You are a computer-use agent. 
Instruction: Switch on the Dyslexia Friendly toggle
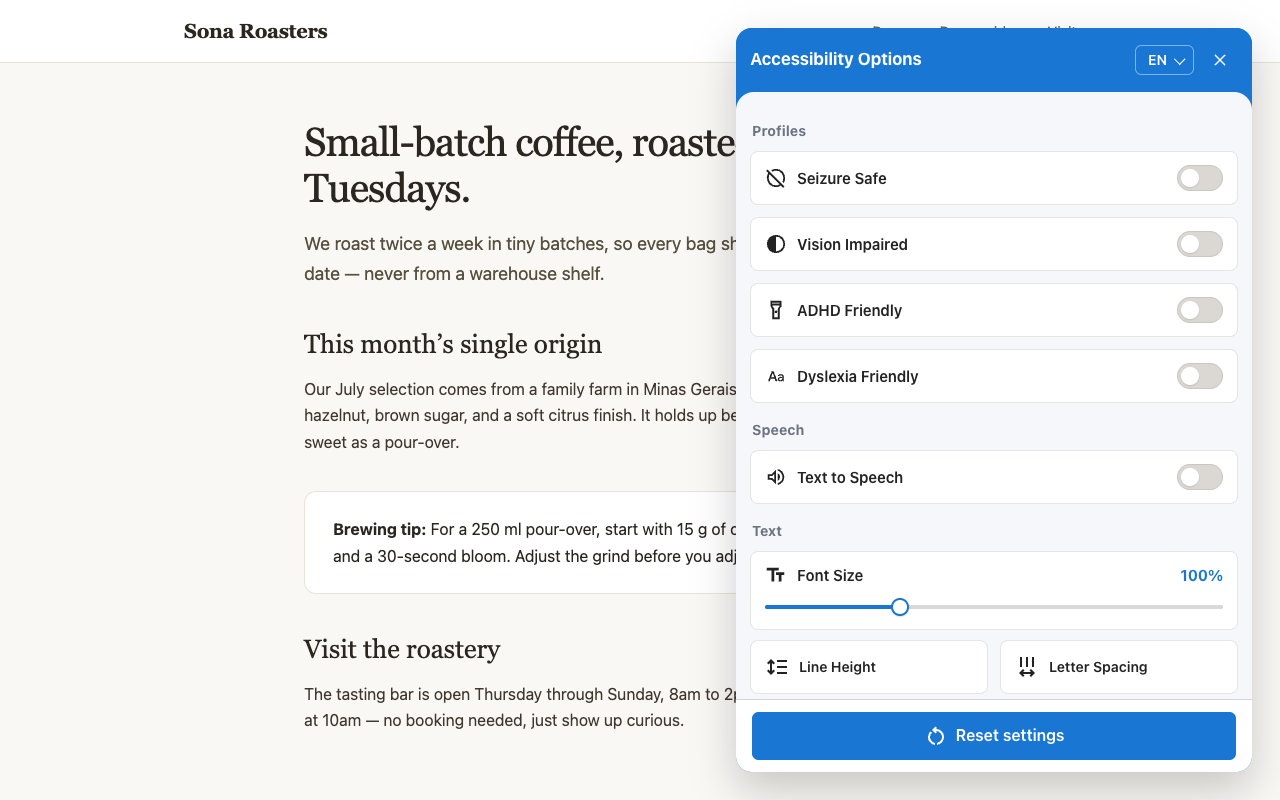1200,376
